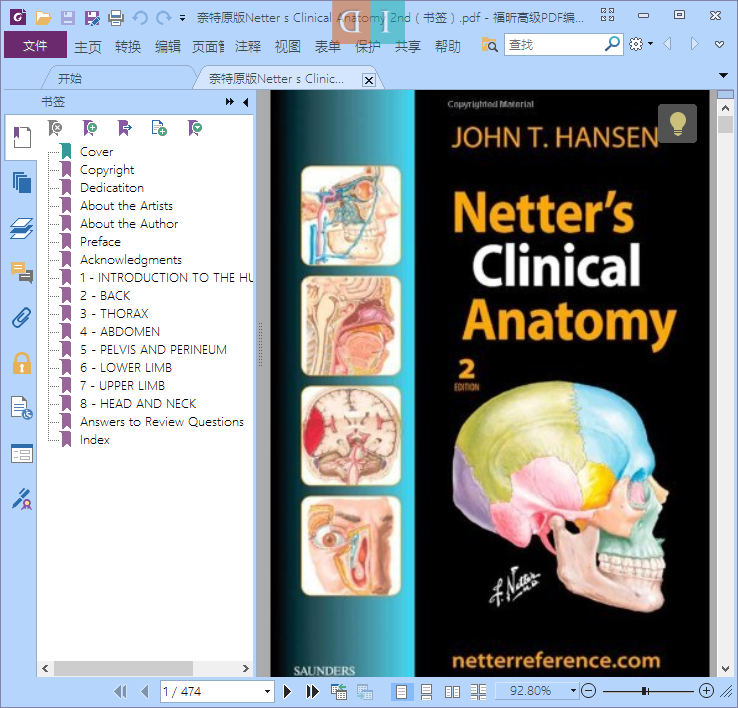Open the Security lock panel icon
This screenshot has width=738, height=708.
[22, 363]
